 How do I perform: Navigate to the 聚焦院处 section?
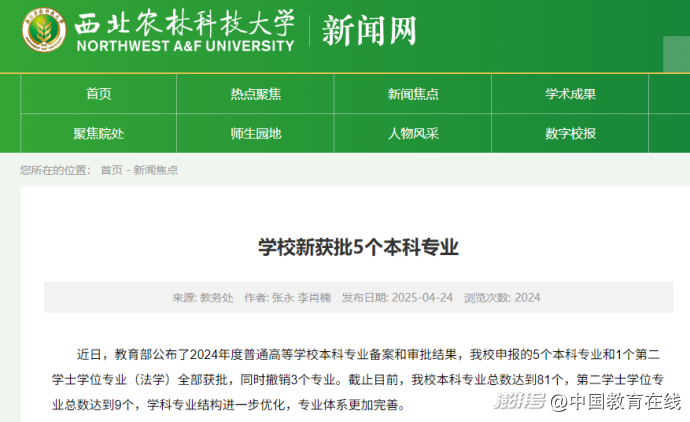98,133
